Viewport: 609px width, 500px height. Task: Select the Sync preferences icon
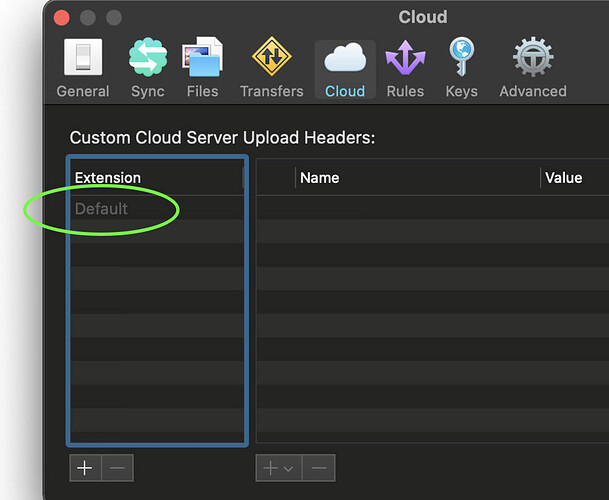pyautogui.click(x=148, y=57)
